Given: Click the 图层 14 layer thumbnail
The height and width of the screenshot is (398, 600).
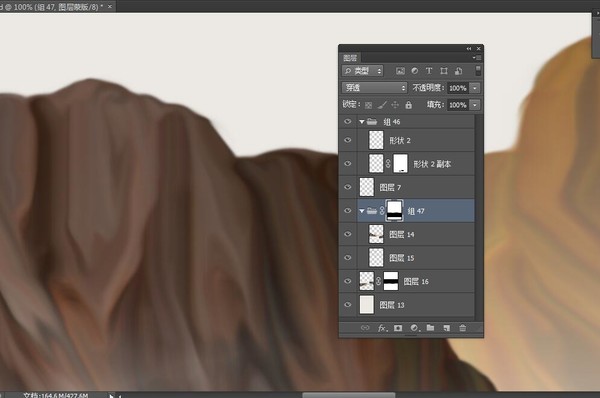Looking at the screenshot, I should [x=376, y=234].
